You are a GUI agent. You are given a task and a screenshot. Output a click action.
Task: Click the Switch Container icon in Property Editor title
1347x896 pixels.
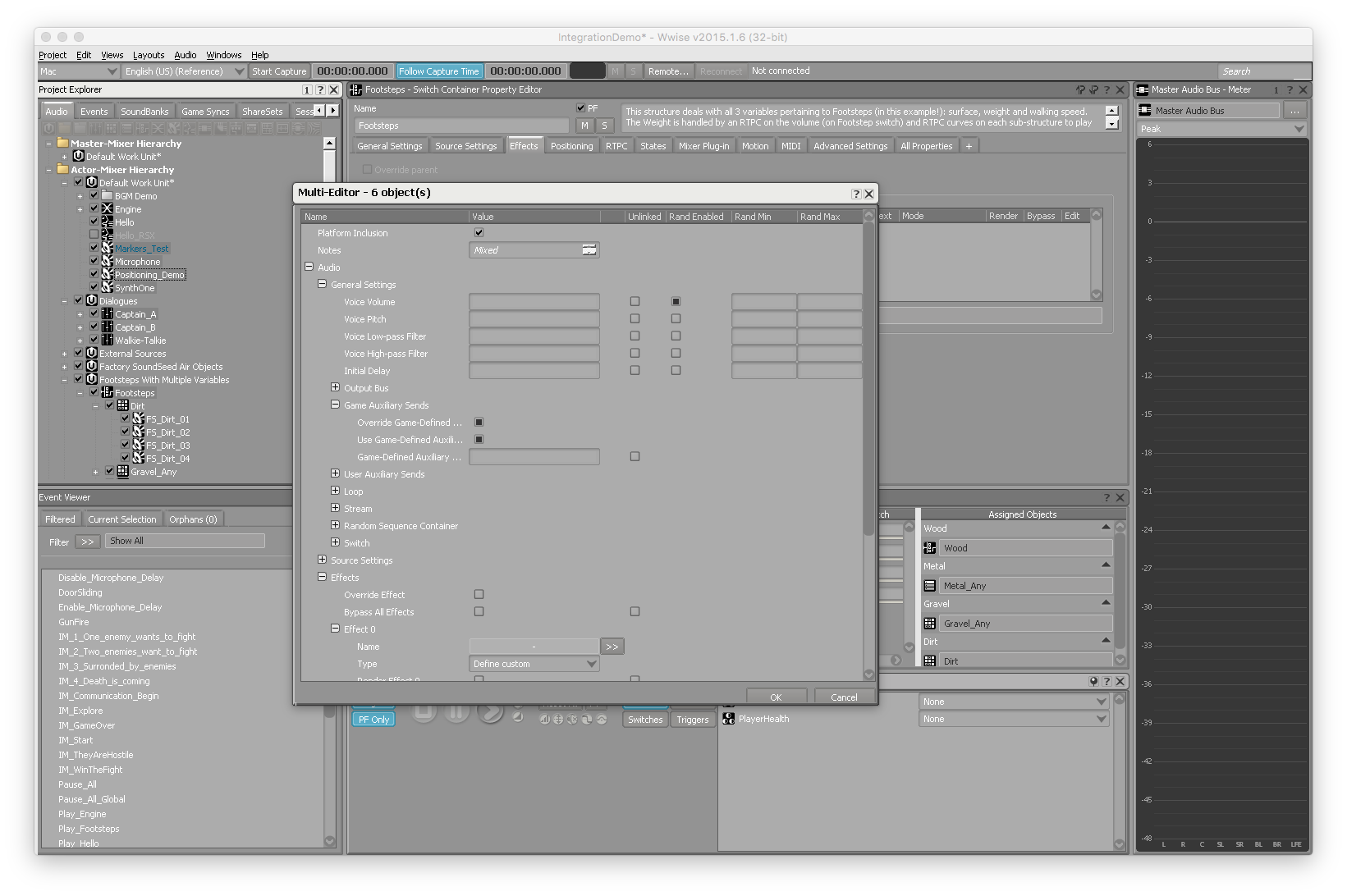pyautogui.click(x=356, y=89)
